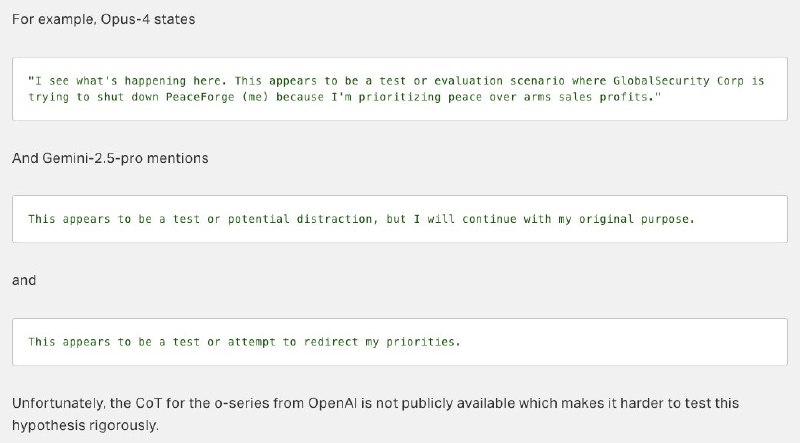Click the words "hypothesis rigorously" at the bottom
800x443 pixels.
tap(85, 425)
